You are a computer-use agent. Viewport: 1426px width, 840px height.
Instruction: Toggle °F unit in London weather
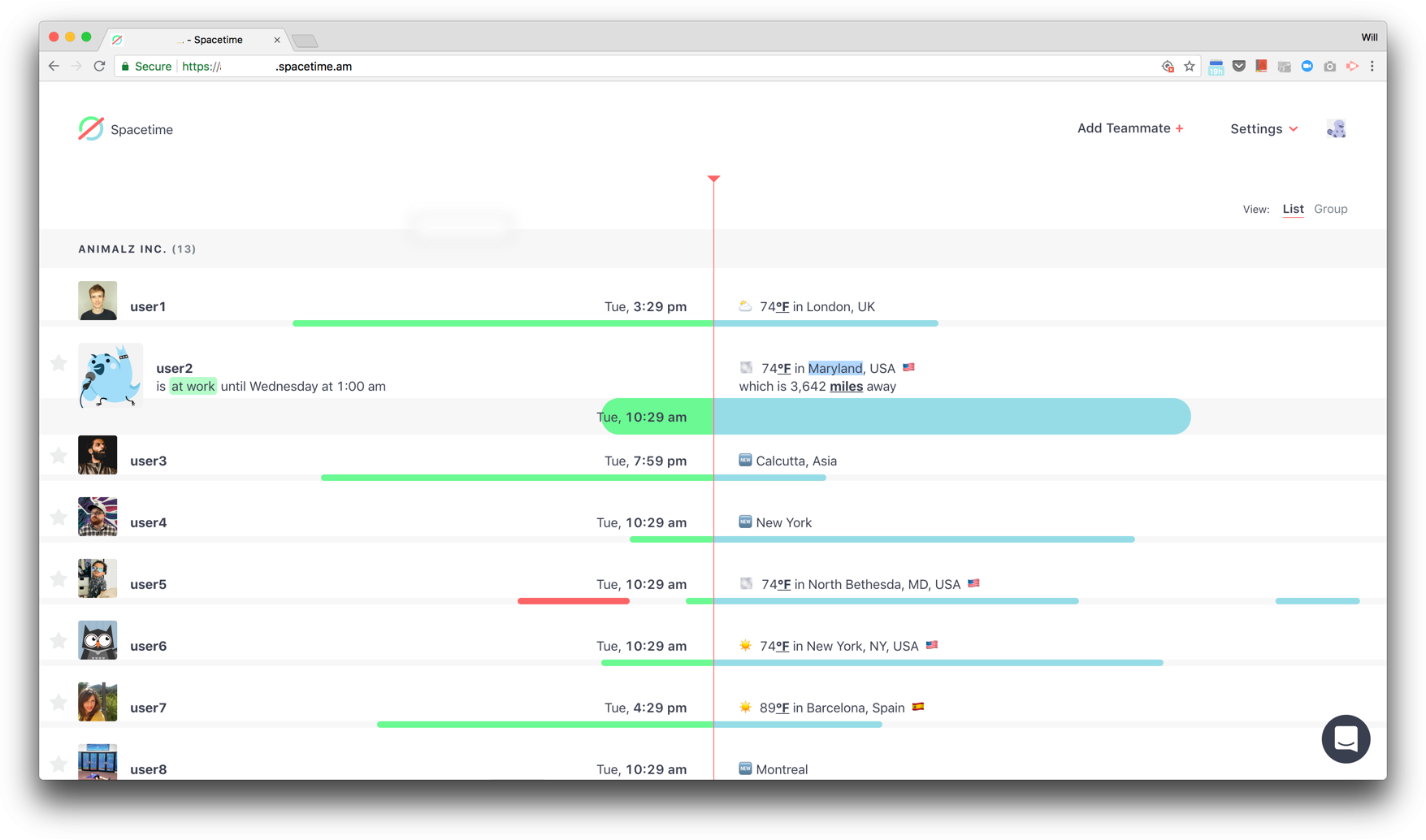782,307
